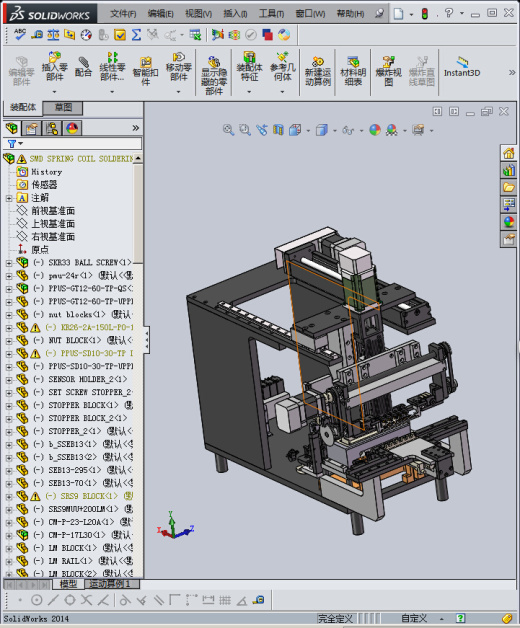Image resolution: width=520 pixels, height=628 pixels.
Task: Expand hidden ribbon commands chevron
Action: (x=512, y=72)
